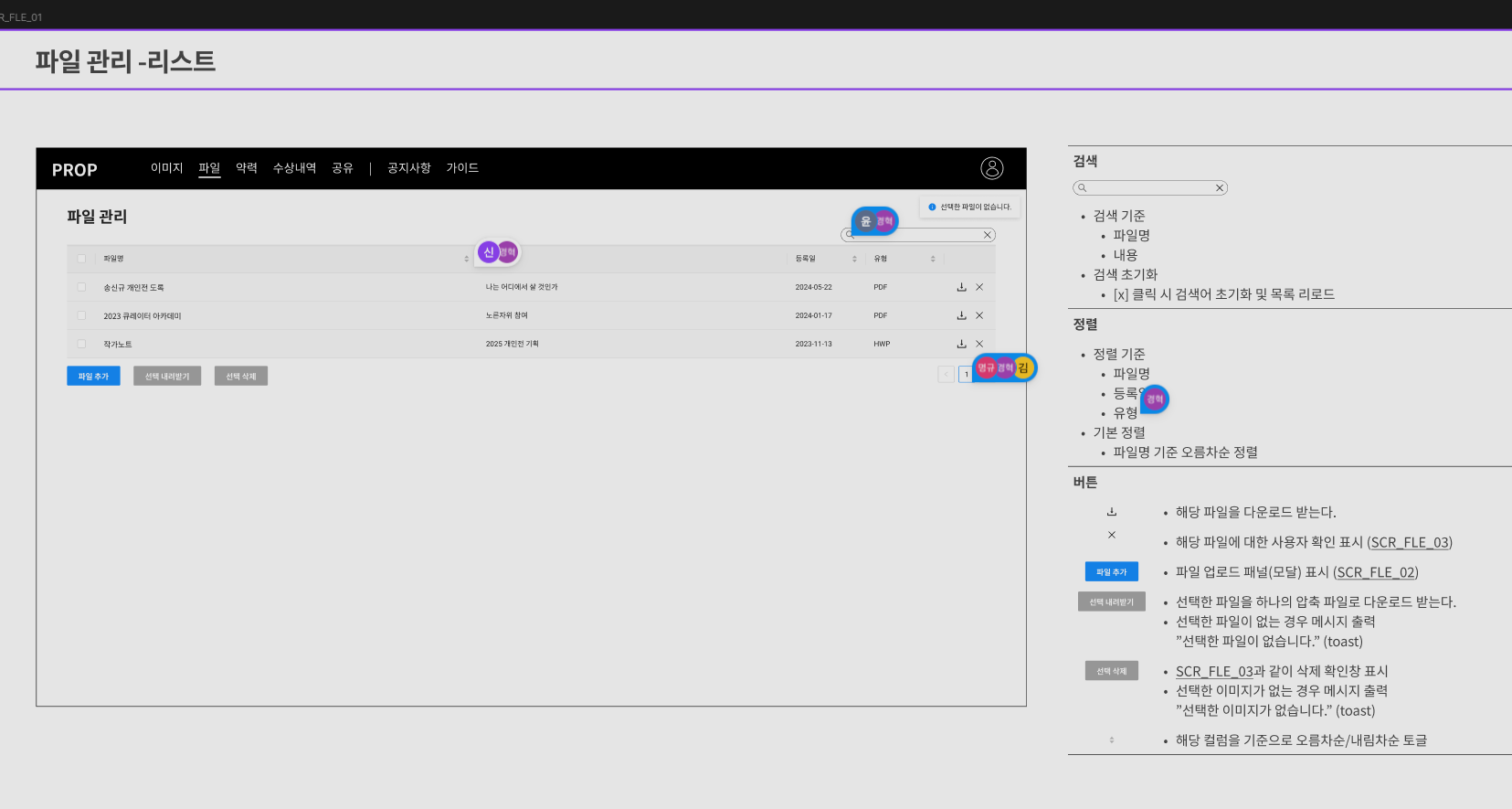The image size is (1512, 809).
Task: Focus the search field above the file table
Action: click(x=917, y=235)
